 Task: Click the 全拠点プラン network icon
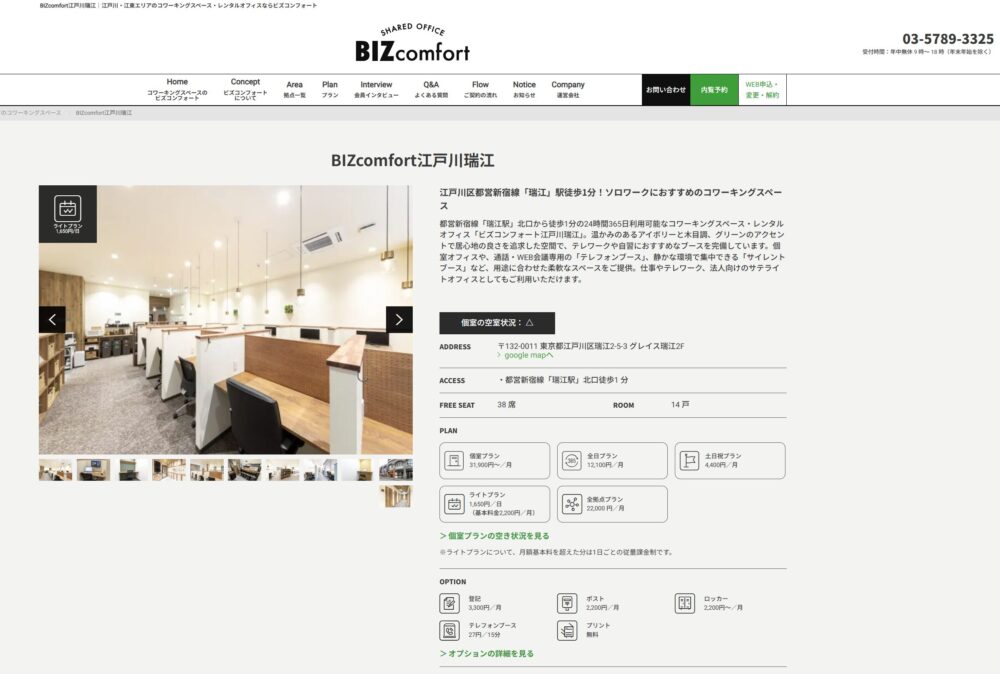(x=571, y=504)
